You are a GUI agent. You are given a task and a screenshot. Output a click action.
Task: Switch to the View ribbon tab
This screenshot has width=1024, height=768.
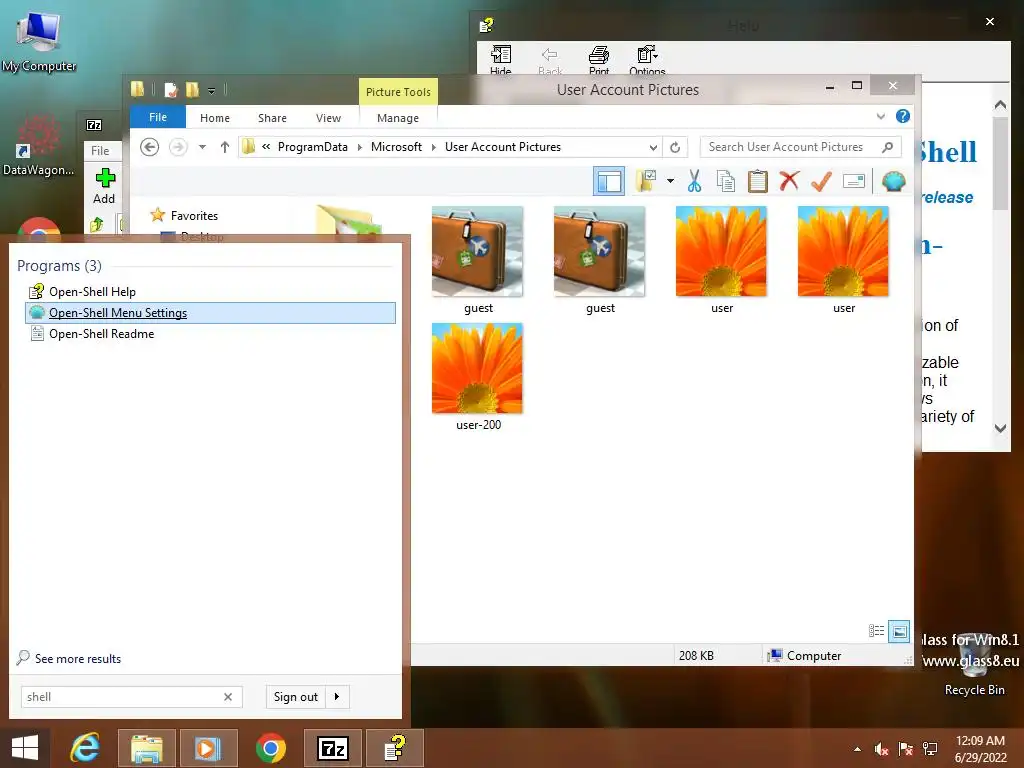coord(328,118)
